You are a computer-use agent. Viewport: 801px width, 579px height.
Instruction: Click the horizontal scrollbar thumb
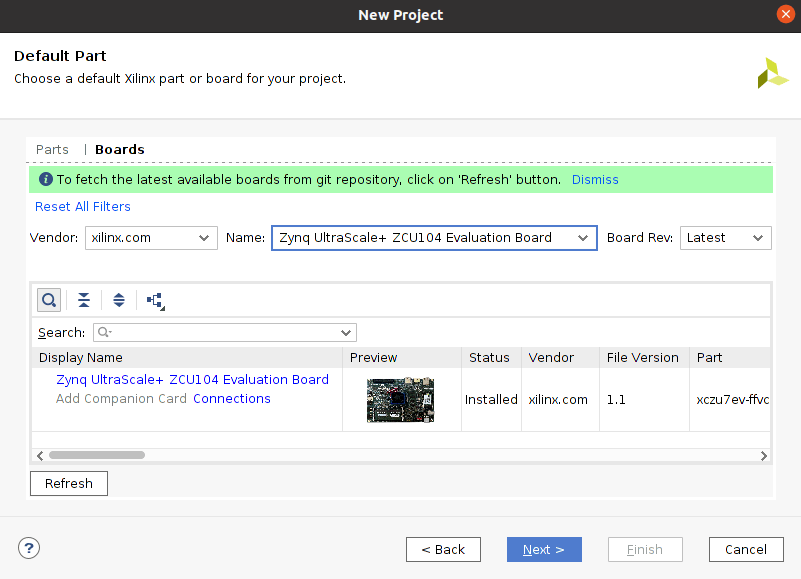(x=97, y=455)
